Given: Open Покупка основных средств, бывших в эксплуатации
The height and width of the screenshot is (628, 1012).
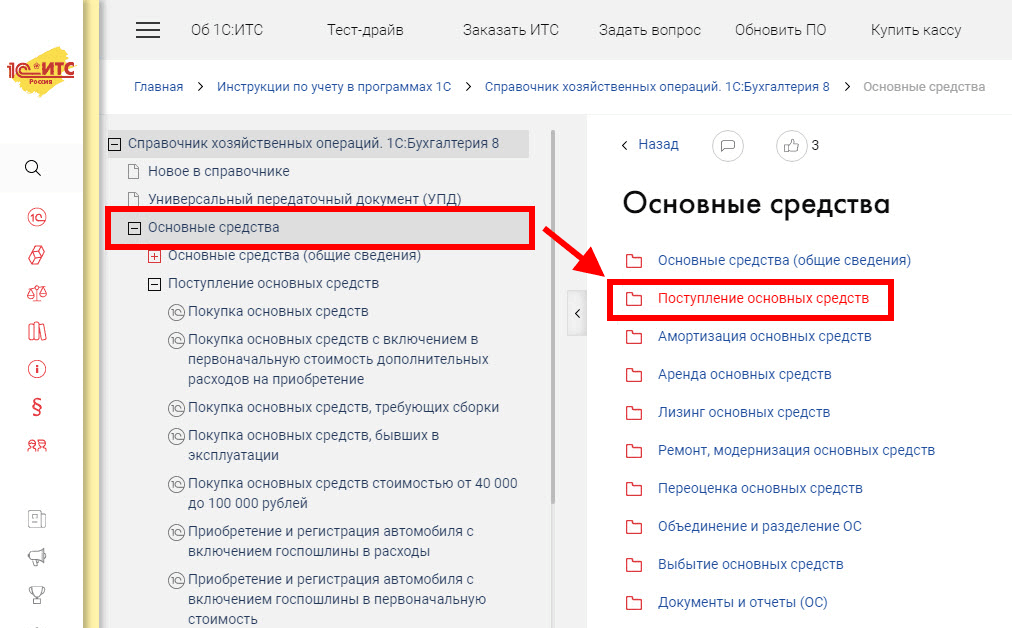Looking at the screenshot, I should point(313,445).
